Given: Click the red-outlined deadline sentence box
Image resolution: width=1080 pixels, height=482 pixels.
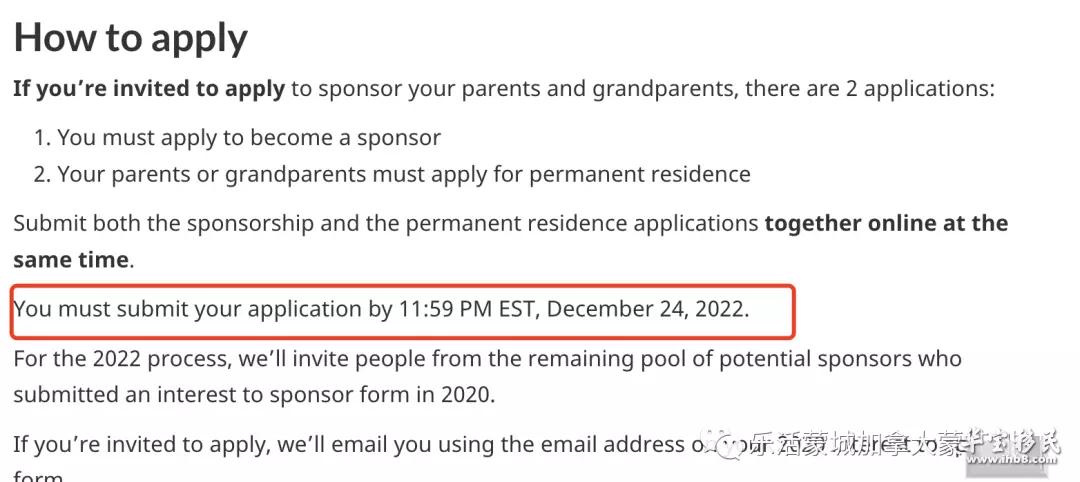Looking at the screenshot, I should coord(403,312).
